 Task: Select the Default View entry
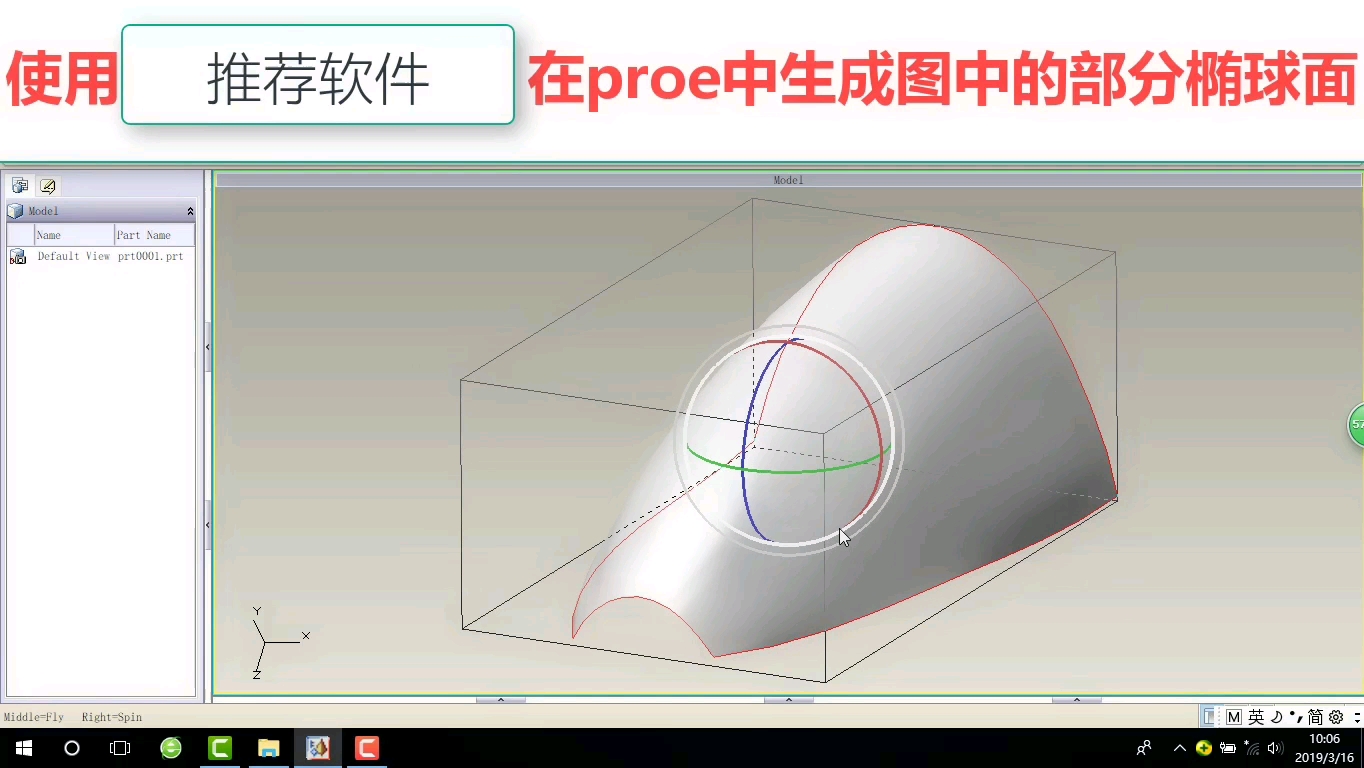74,256
